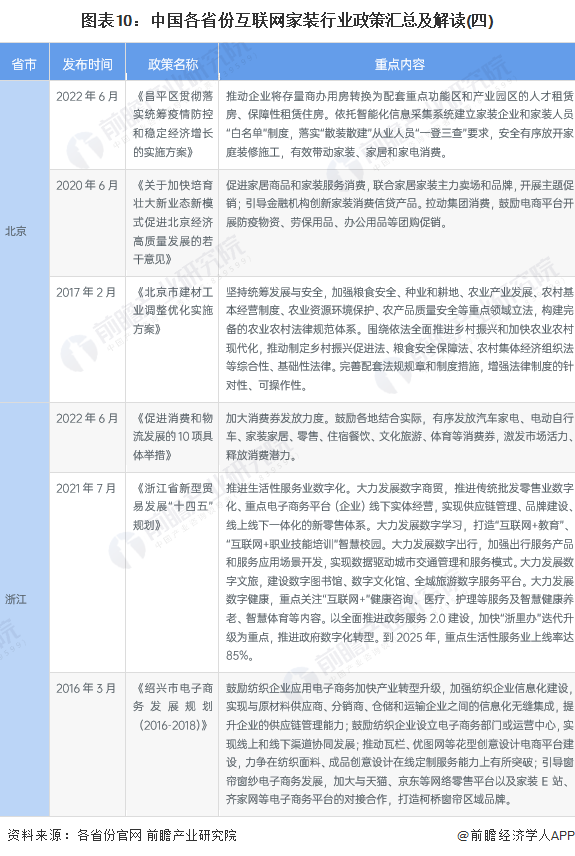Click the 2016年3月 date cell
The width and height of the screenshot is (575, 856).
coord(86,688)
